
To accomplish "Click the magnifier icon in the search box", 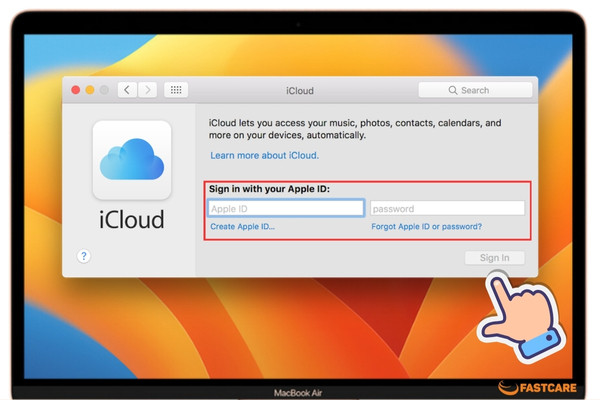I will coord(453,90).
